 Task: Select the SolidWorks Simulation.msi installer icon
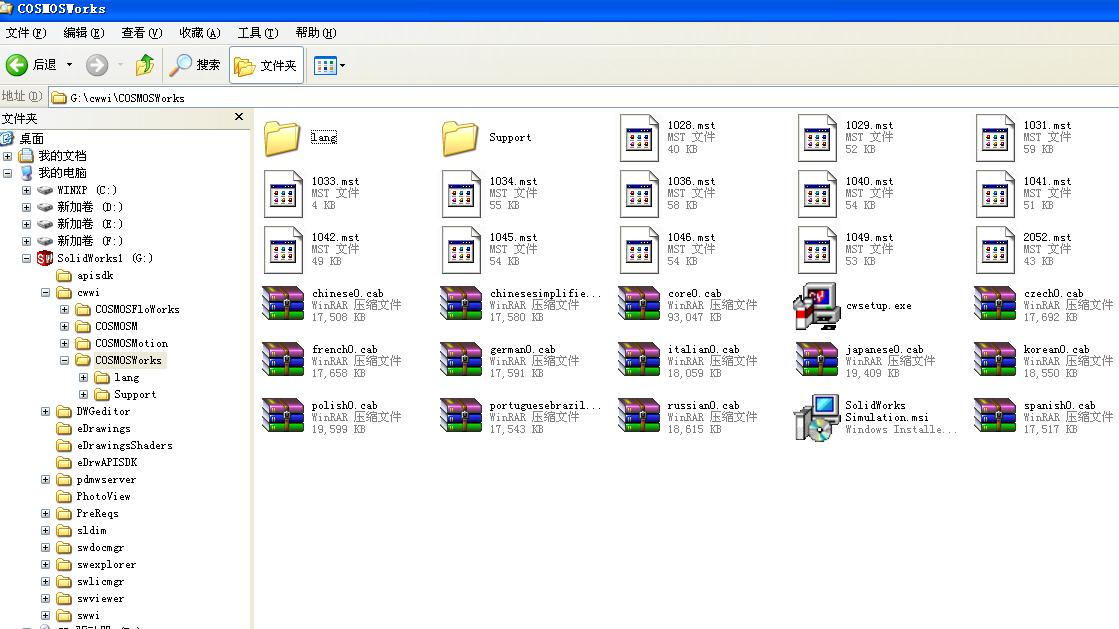pyautogui.click(x=816, y=418)
